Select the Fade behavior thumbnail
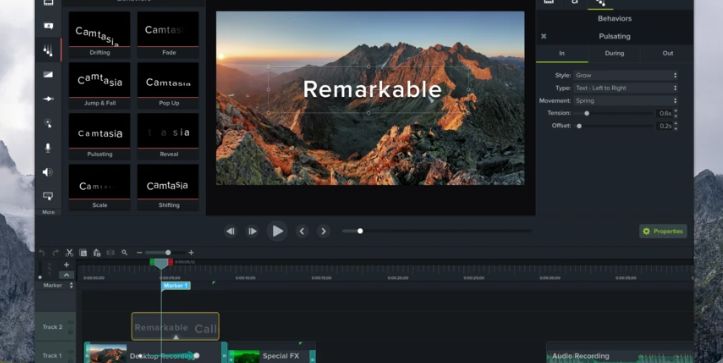The image size is (723, 363). pyautogui.click(x=168, y=35)
